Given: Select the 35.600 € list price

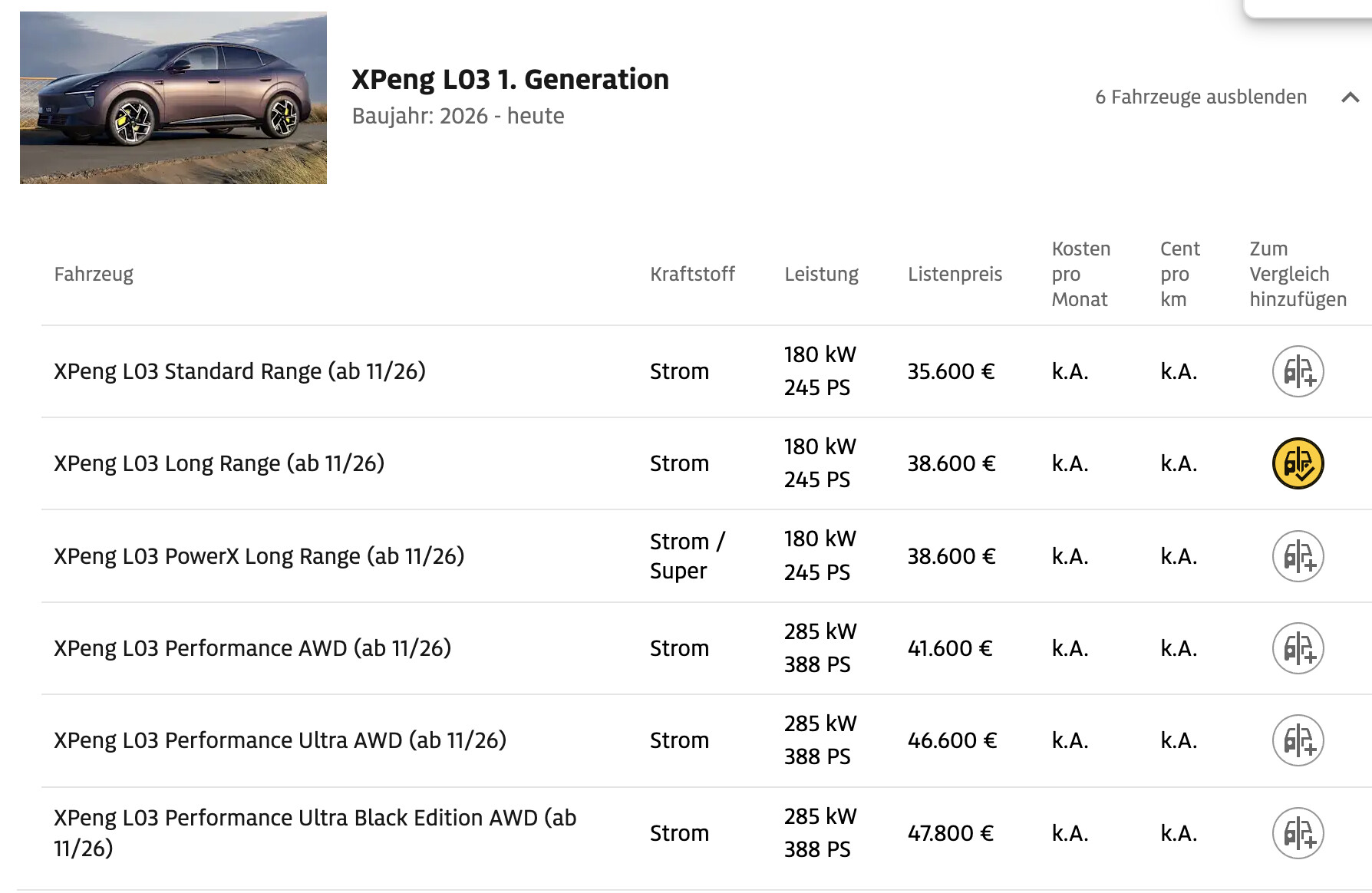Looking at the screenshot, I should [951, 371].
